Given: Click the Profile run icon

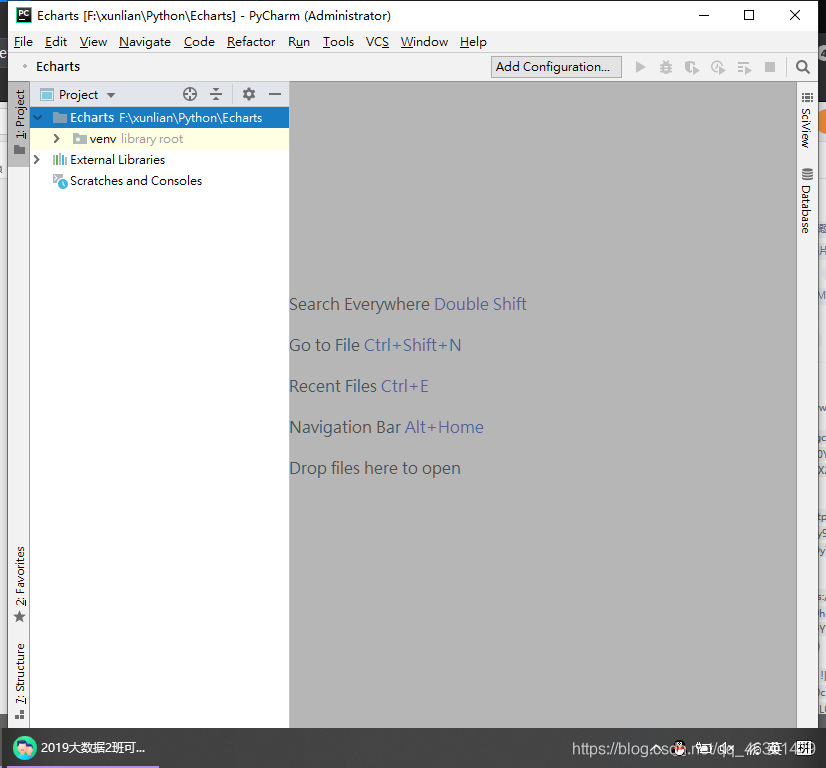Looking at the screenshot, I should point(718,67).
